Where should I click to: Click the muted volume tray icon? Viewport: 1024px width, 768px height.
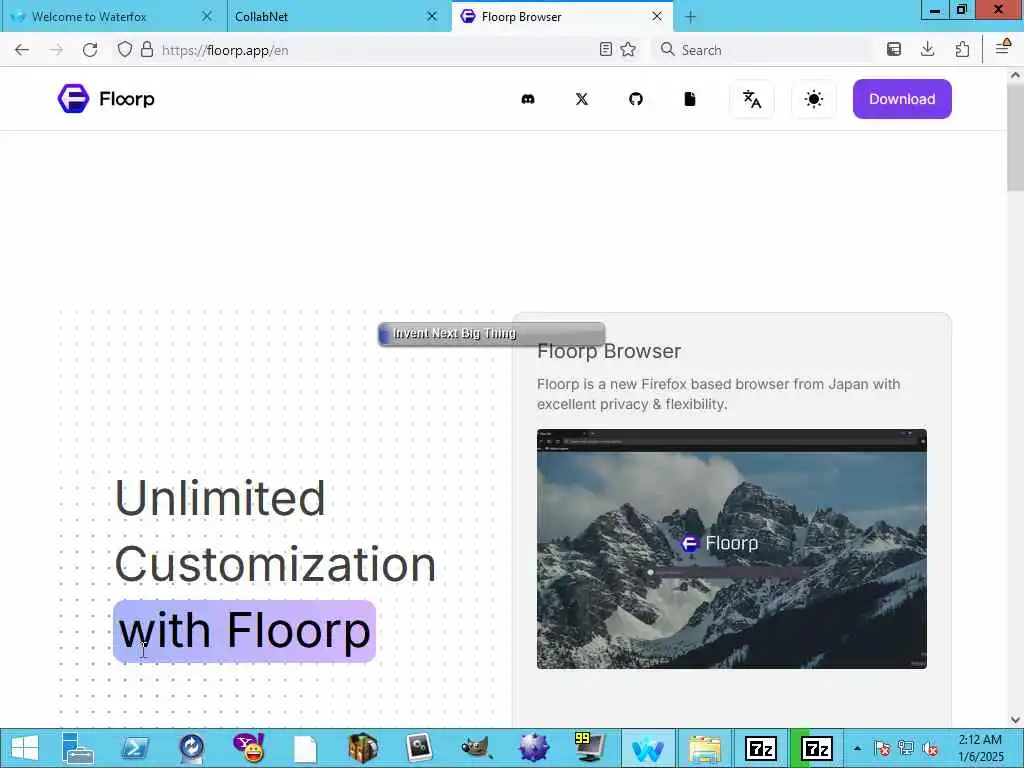pos(930,748)
